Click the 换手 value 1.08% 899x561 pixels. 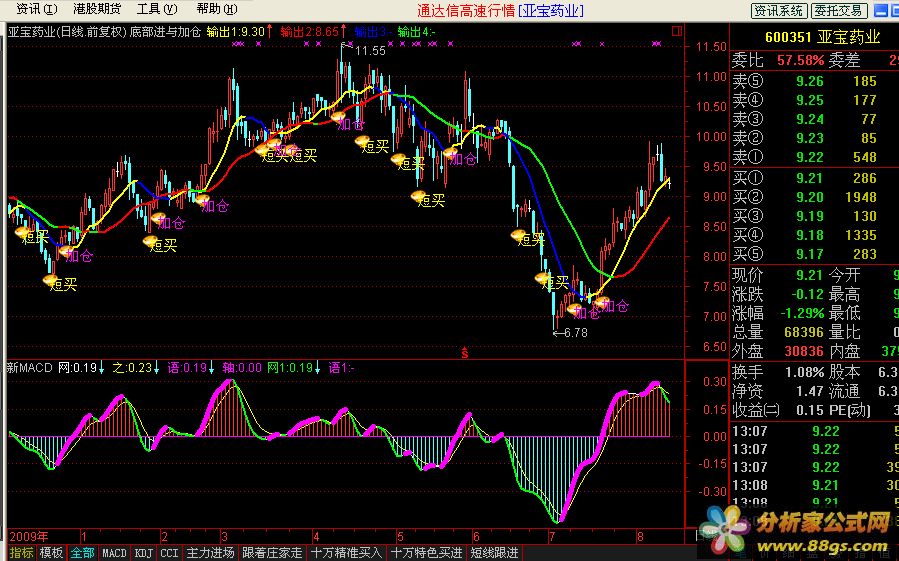click(804, 372)
